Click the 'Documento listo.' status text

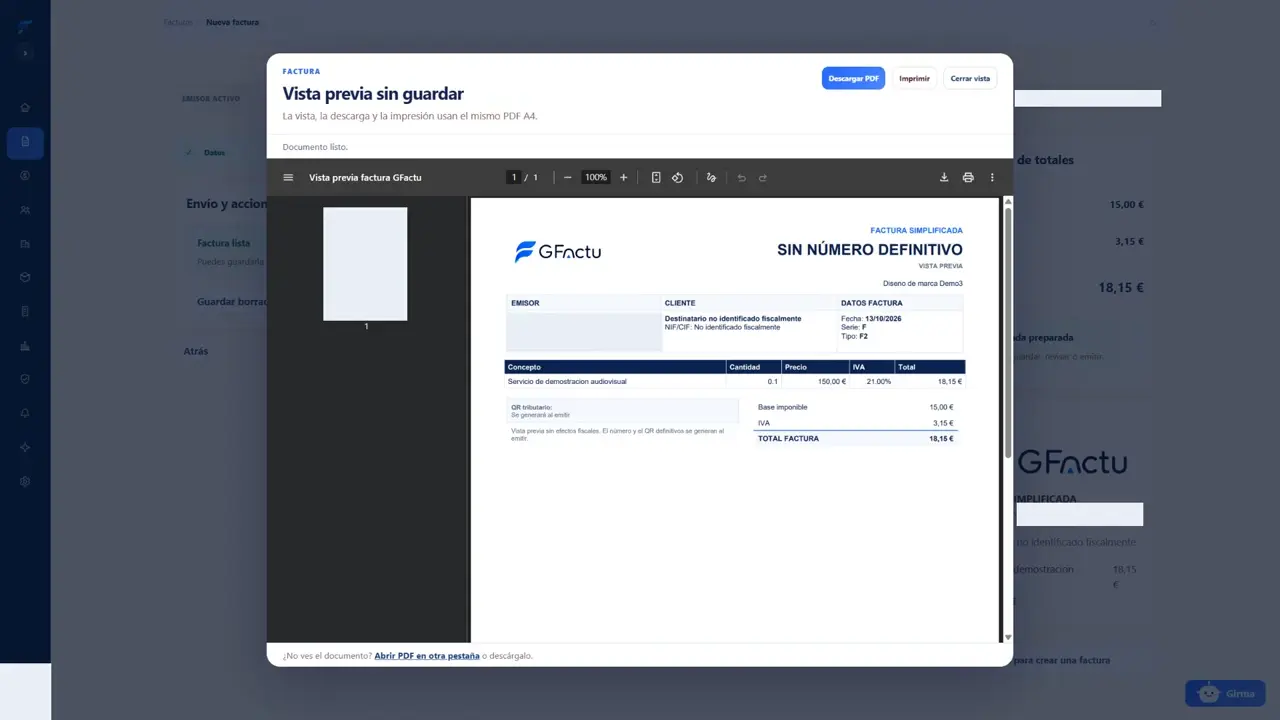point(315,147)
